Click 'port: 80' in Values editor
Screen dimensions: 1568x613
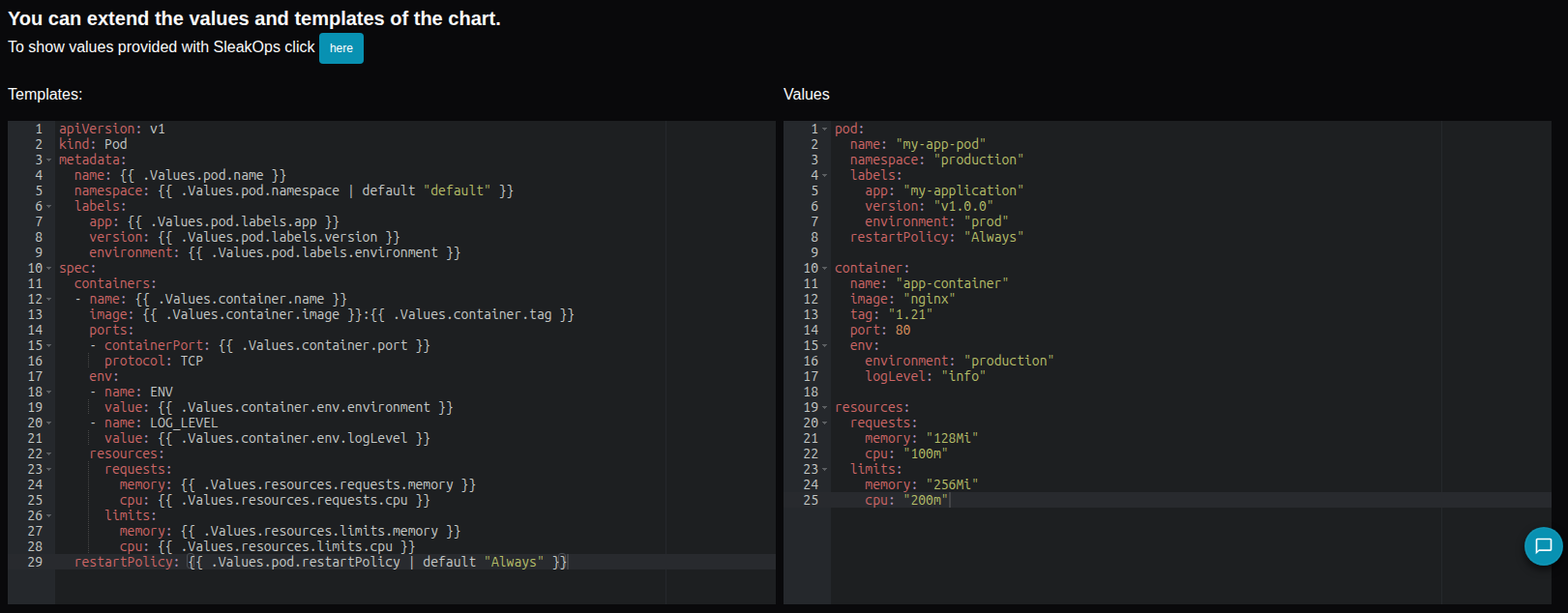coord(880,330)
